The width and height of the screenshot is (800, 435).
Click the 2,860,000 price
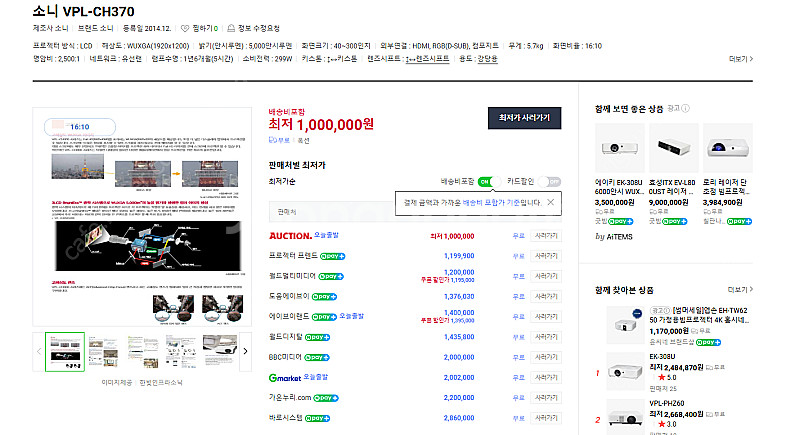pyautogui.click(x=459, y=418)
